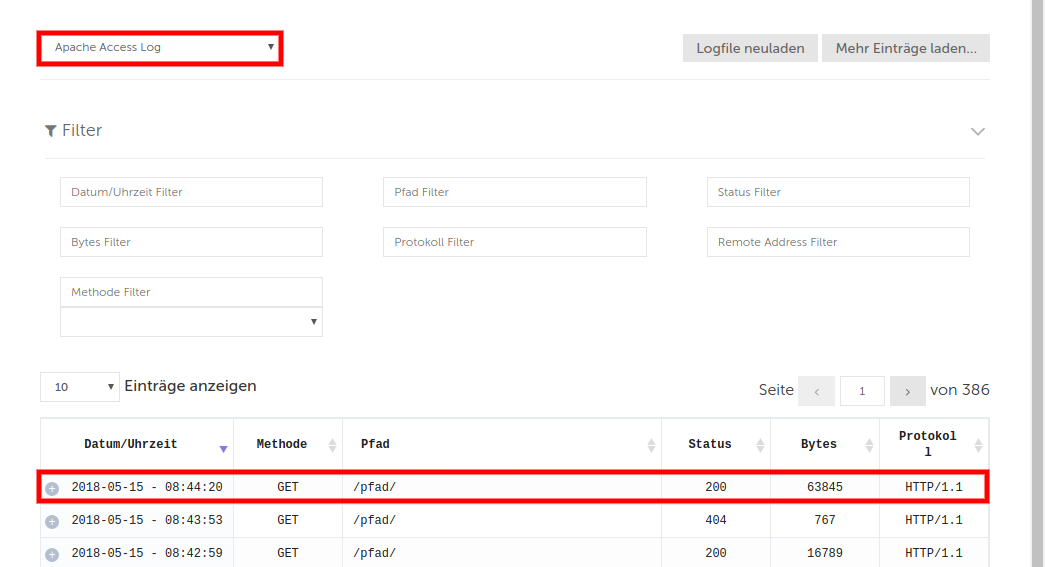
Task: Go to the next page of entries
Action: coord(907,391)
